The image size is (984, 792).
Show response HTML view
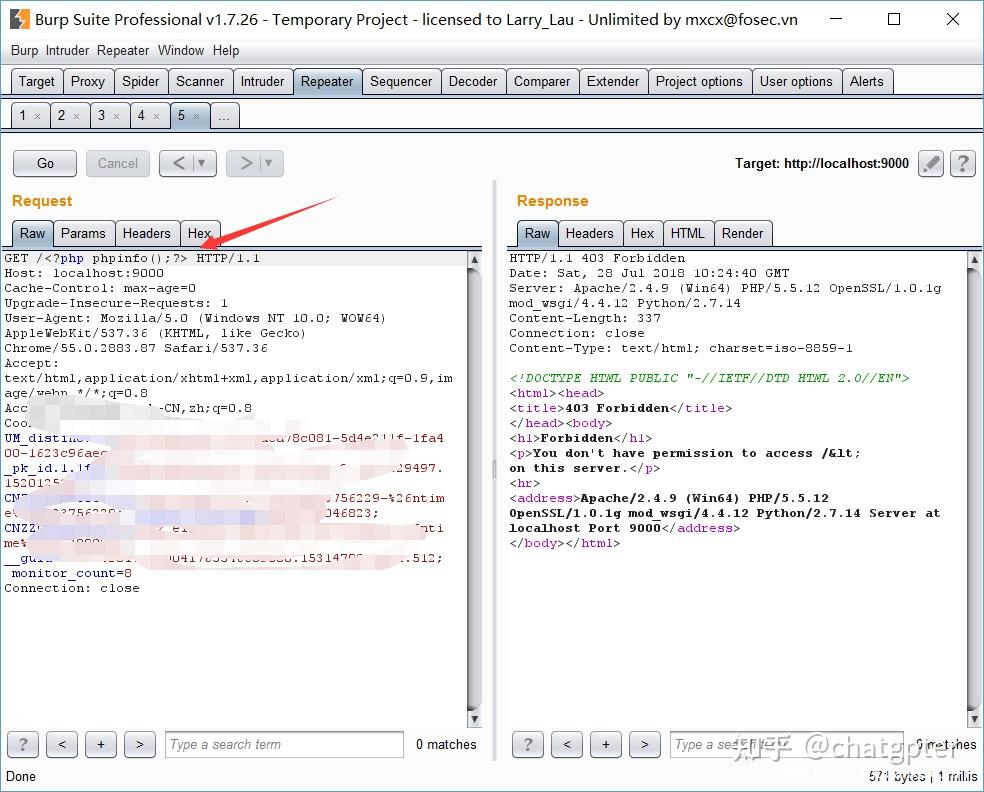[x=687, y=233]
